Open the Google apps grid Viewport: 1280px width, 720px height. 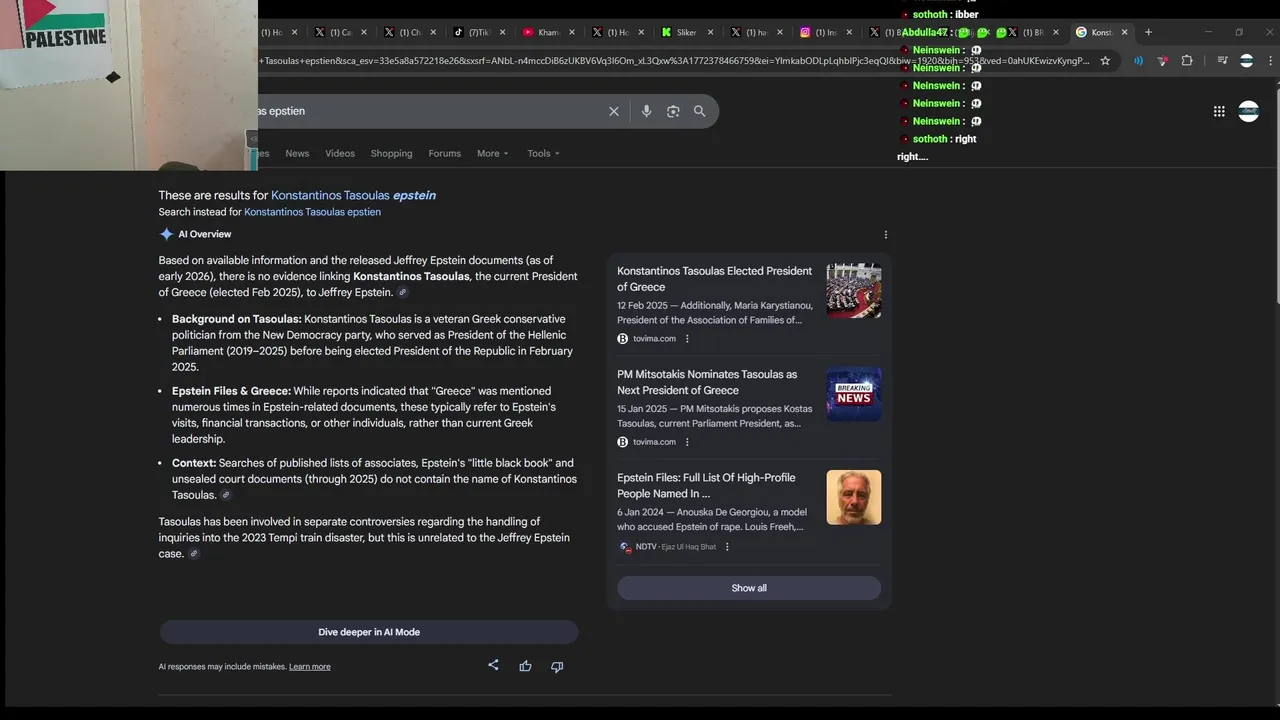tap(1219, 111)
